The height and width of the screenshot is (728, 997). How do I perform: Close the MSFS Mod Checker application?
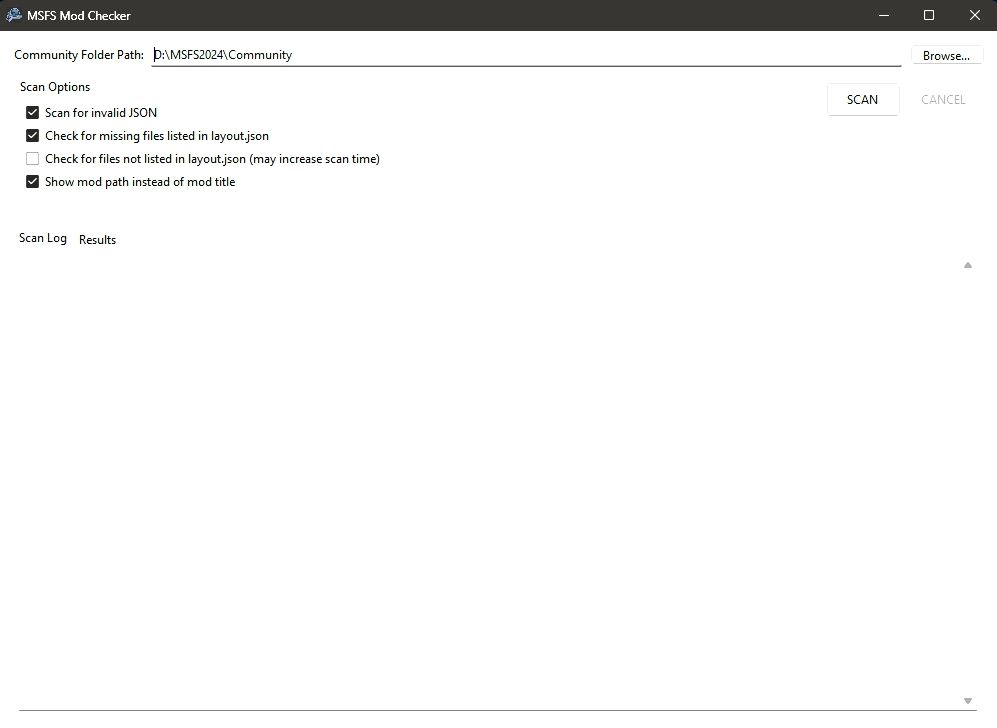pos(974,15)
